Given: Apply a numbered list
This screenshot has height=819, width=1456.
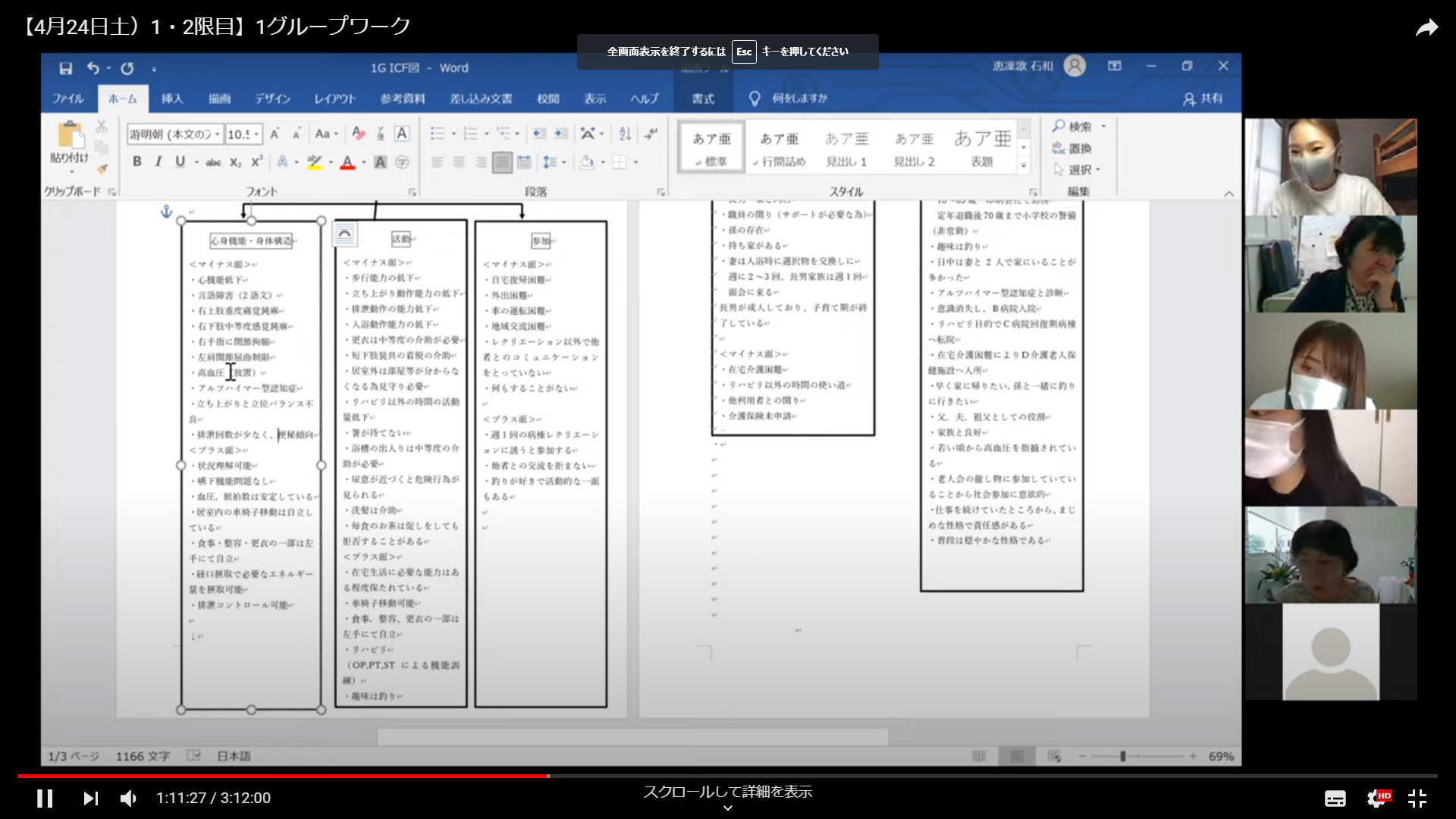Looking at the screenshot, I should [470, 133].
